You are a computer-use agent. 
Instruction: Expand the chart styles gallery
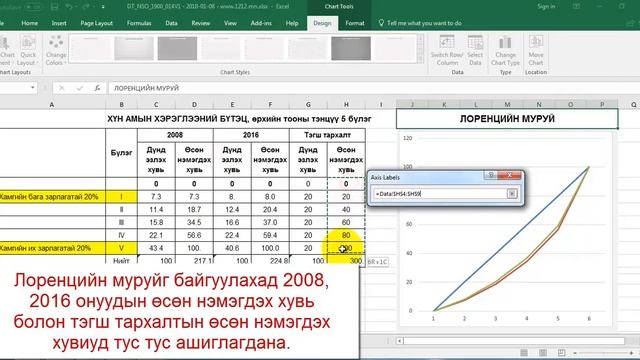pyautogui.click(x=420, y=59)
